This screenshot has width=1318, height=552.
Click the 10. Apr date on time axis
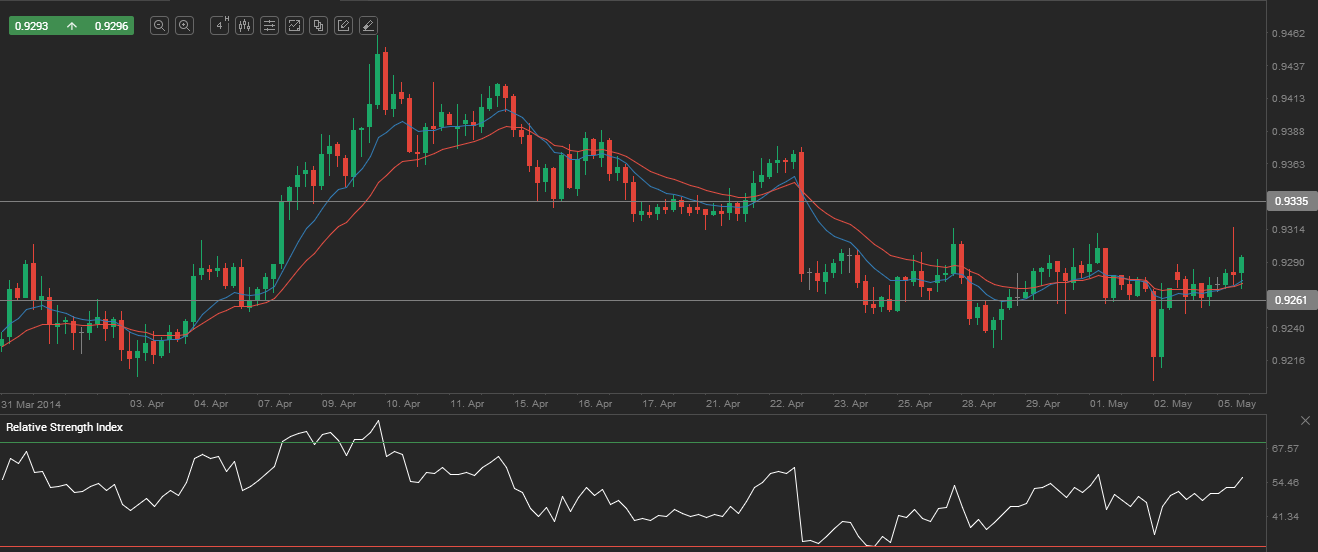[x=402, y=404]
